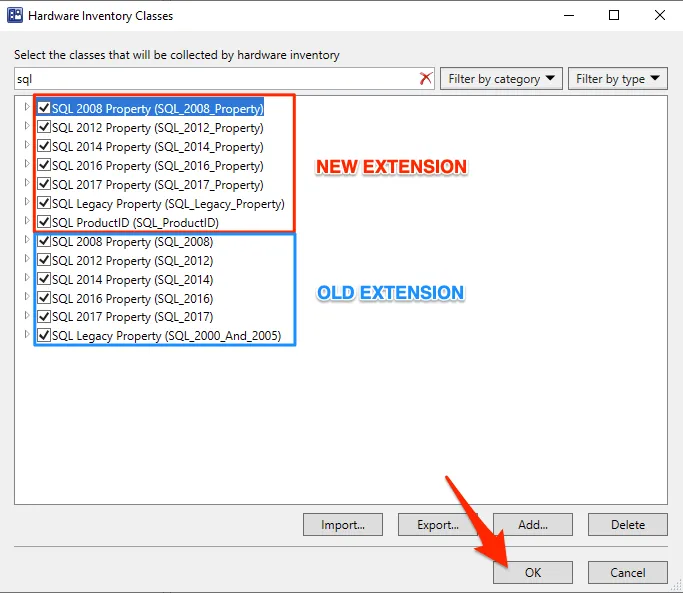The height and width of the screenshot is (593, 683).
Task: Uncheck SQL ProductID checkbox
Action: click(44, 222)
